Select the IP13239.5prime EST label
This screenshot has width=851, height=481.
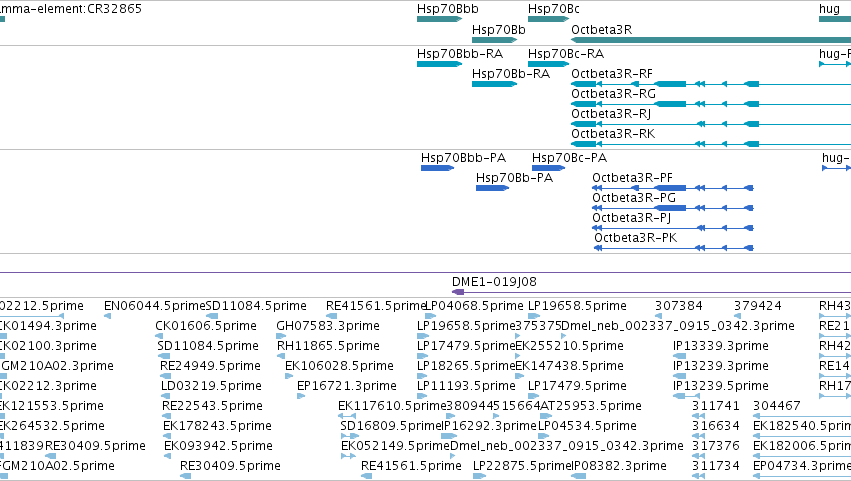721,387
